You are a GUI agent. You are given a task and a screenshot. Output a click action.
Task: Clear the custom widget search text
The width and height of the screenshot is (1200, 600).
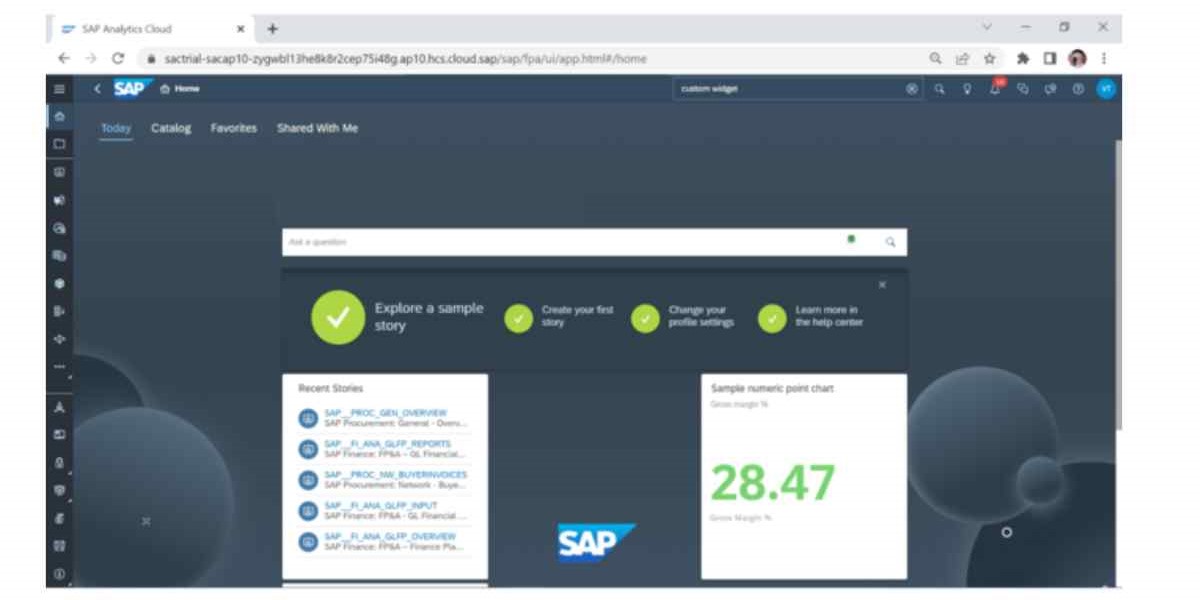pos(912,89)
